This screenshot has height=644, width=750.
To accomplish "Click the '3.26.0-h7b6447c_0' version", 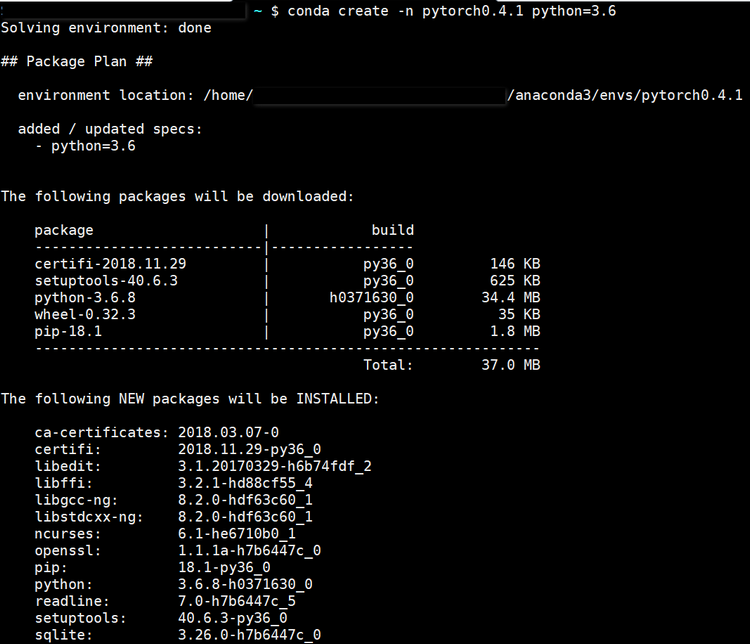I will point(250,635).
